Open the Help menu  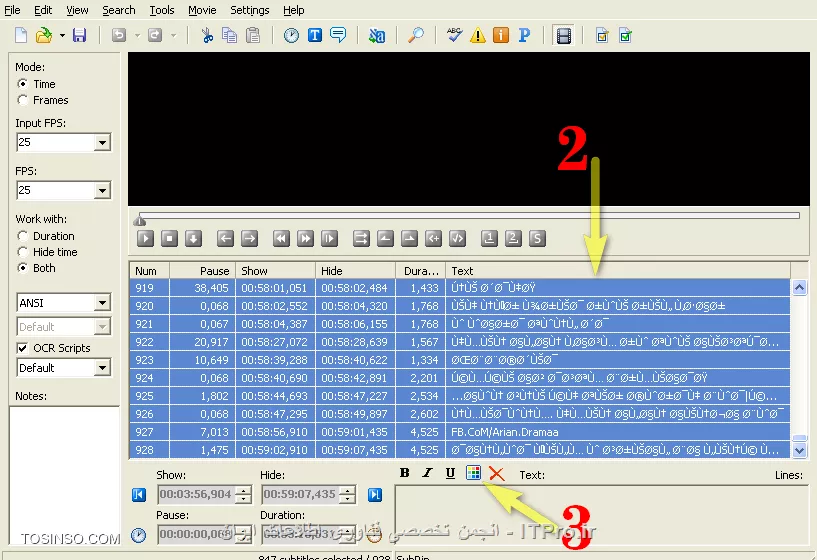(293, 10)
